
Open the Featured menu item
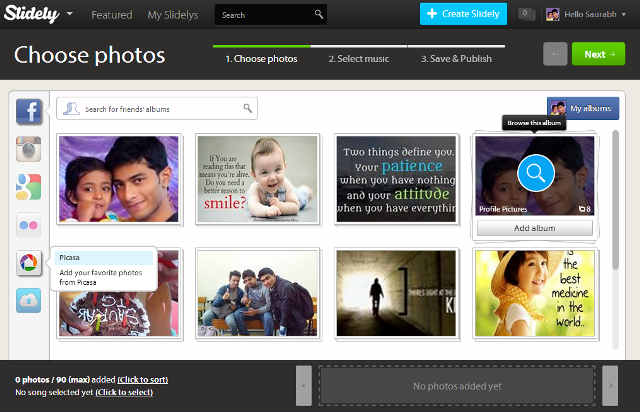112,15
